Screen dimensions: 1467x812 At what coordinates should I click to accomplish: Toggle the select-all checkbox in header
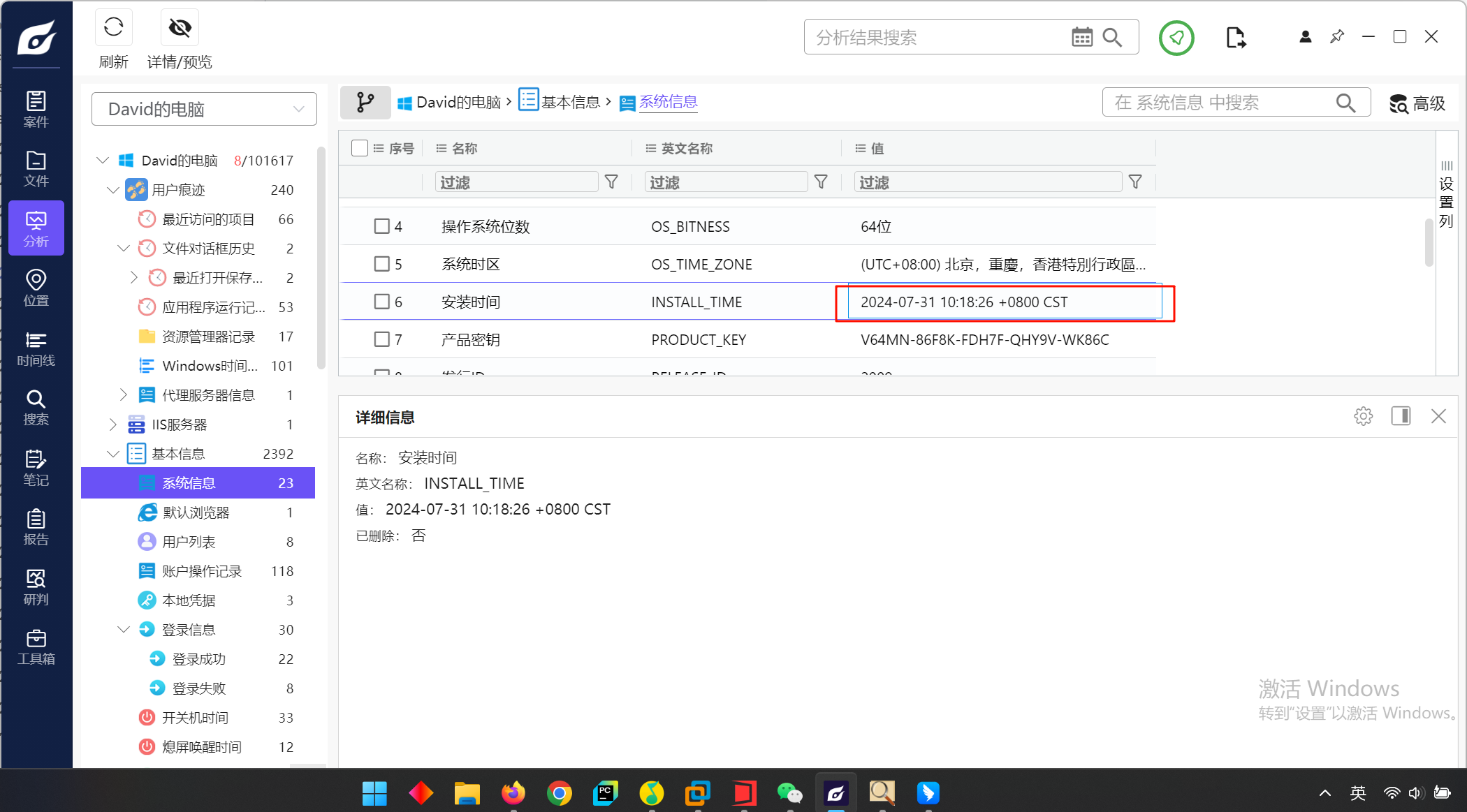coord(360,148)
